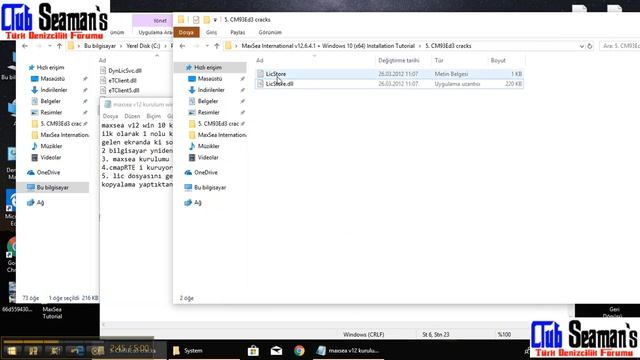Open Düzen menu in Notepad window
Viewport: 640px width, 360px height.
[132, 116]
